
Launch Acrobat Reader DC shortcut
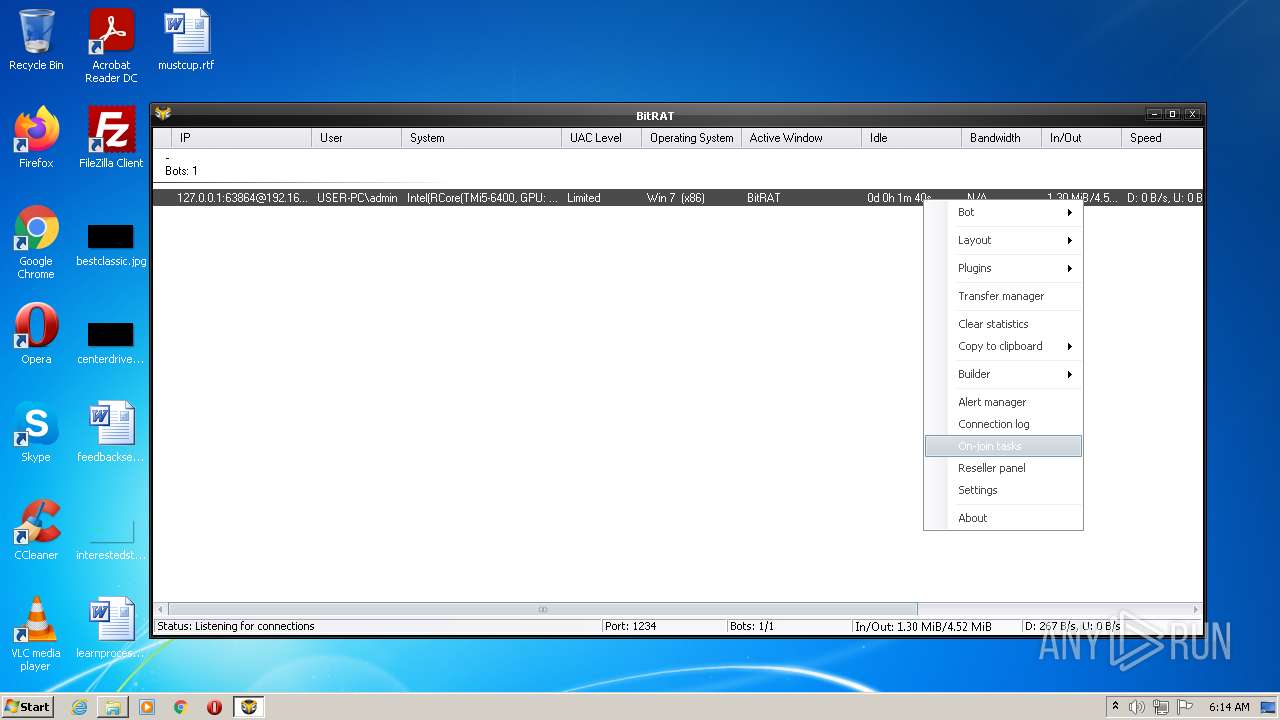point(111,47)
